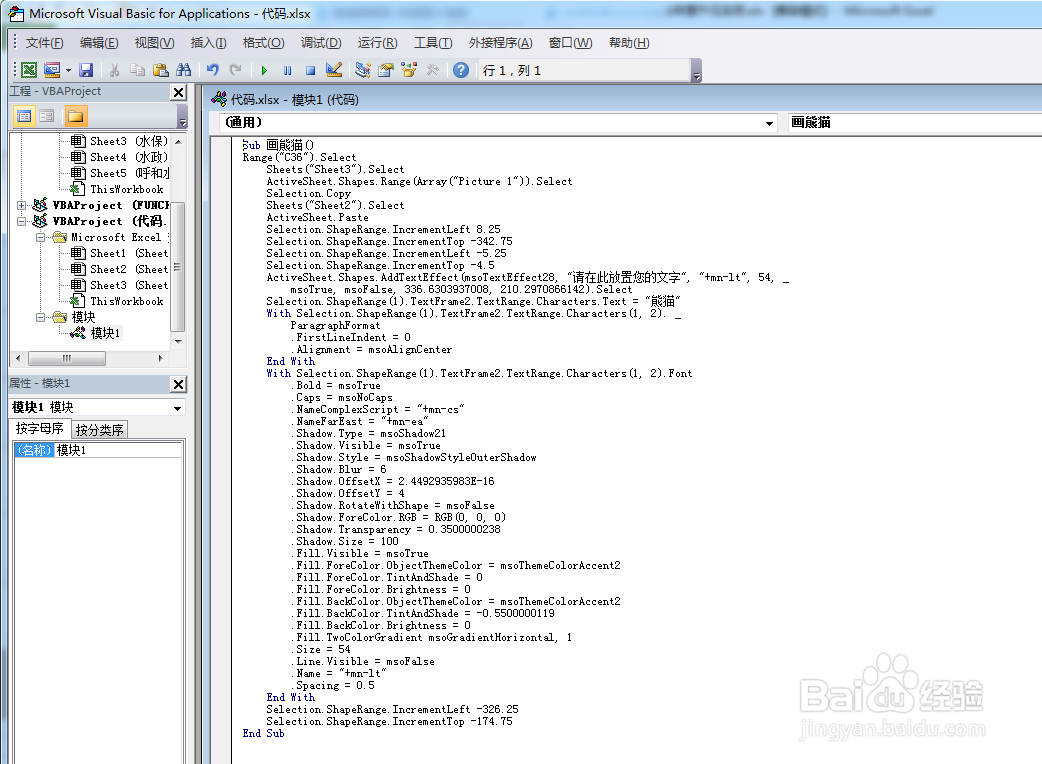The image size is (1042, 764).
Task: Open the 文件(F) menu
Action: (x=45, y=43)
